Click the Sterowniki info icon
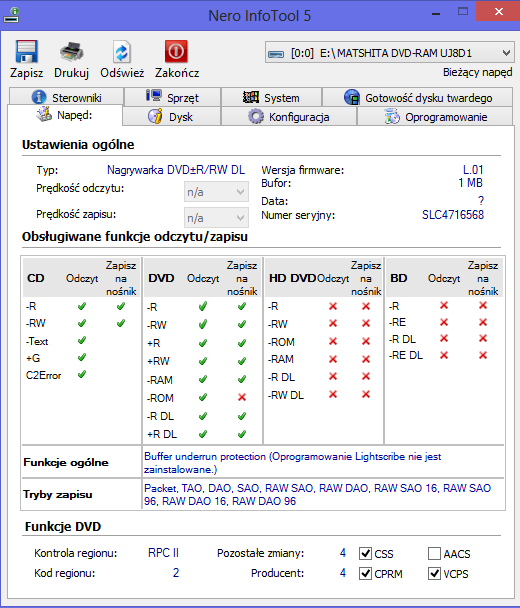 [39, 97]
